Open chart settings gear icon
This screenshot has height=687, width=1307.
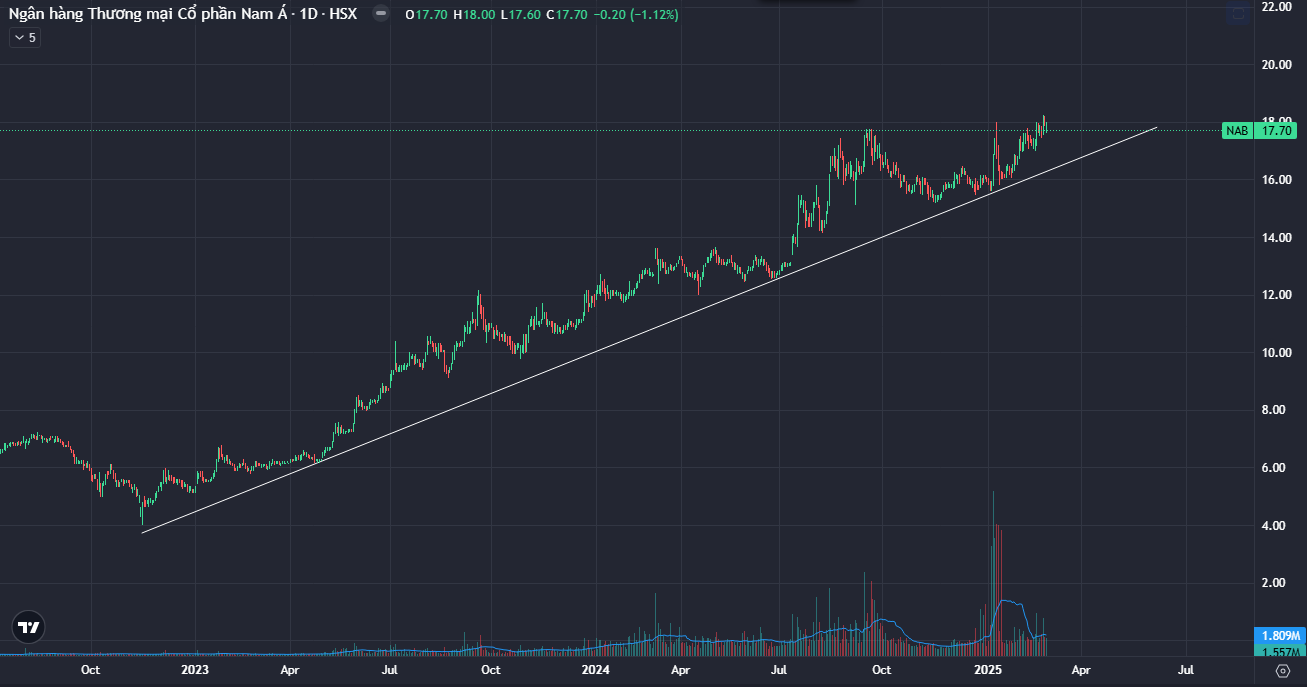coord(1283,670)
